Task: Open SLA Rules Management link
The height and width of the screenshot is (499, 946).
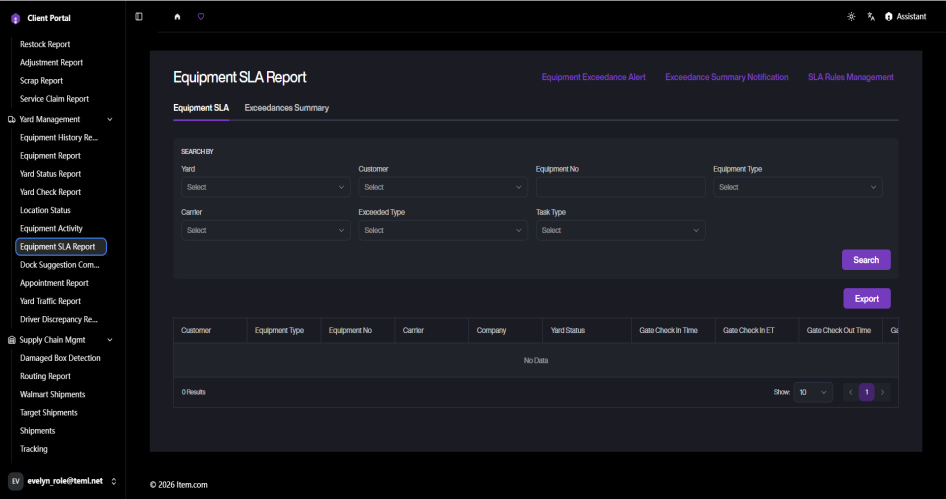Action: pyautogui.click(x=851, y=77)
